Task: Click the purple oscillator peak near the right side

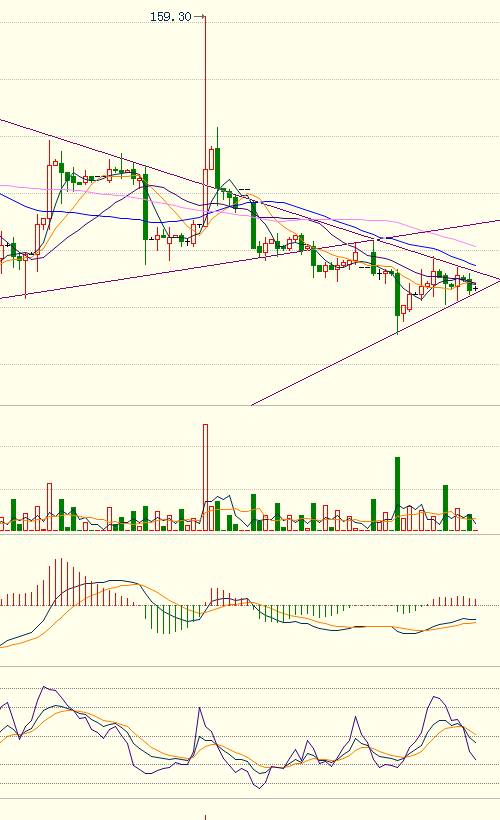Action: click(x=435, y=698)
